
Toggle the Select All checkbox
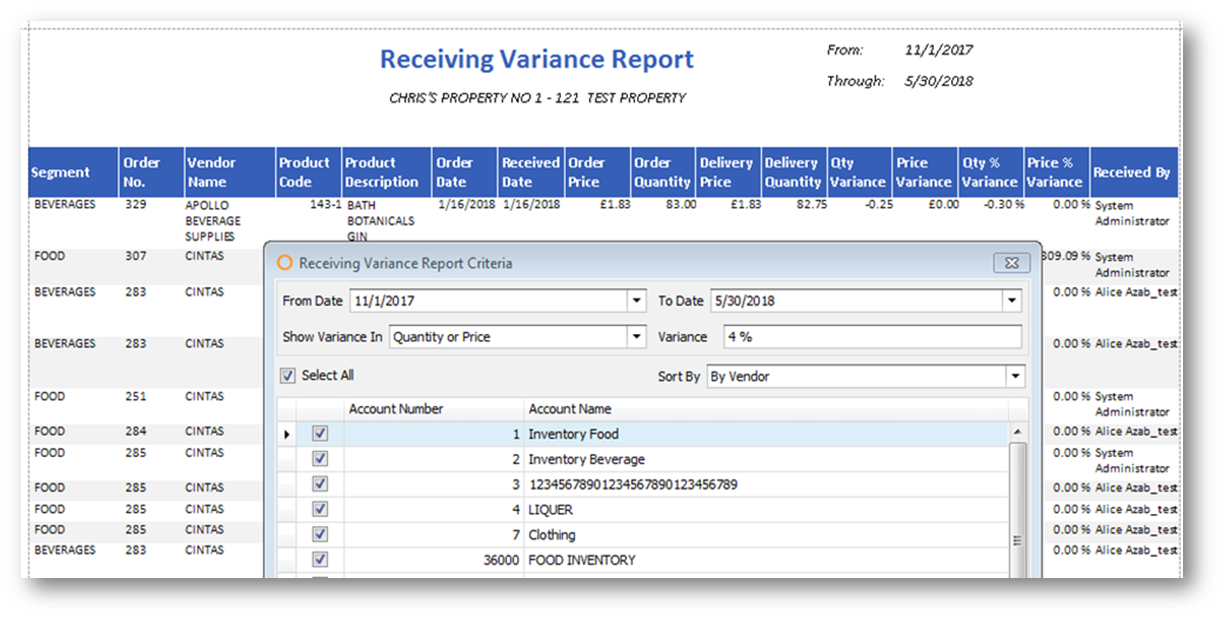[288, 376]
